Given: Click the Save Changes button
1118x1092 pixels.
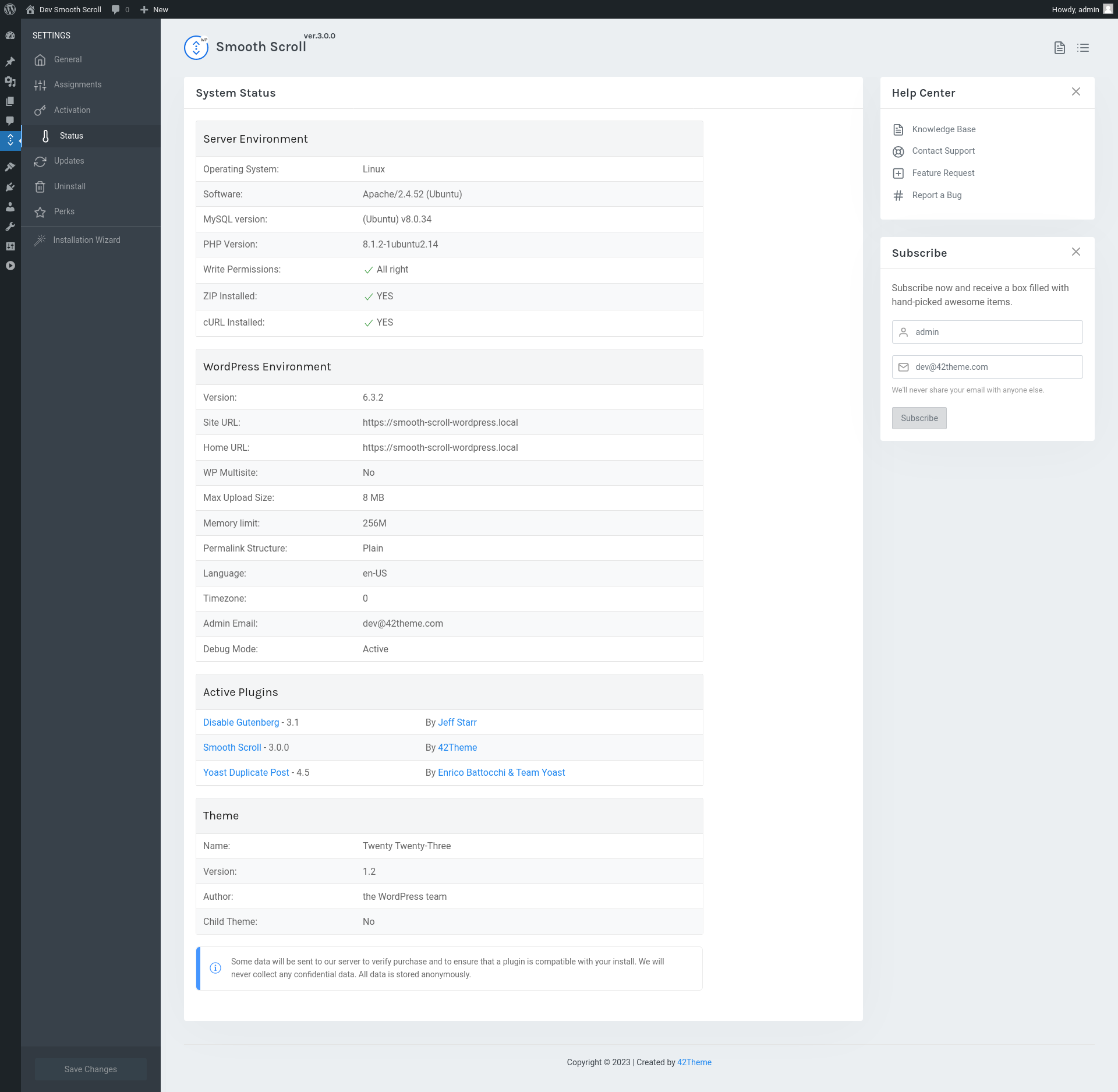Looking at the screenshot, I should click(x=90, y=1069).
